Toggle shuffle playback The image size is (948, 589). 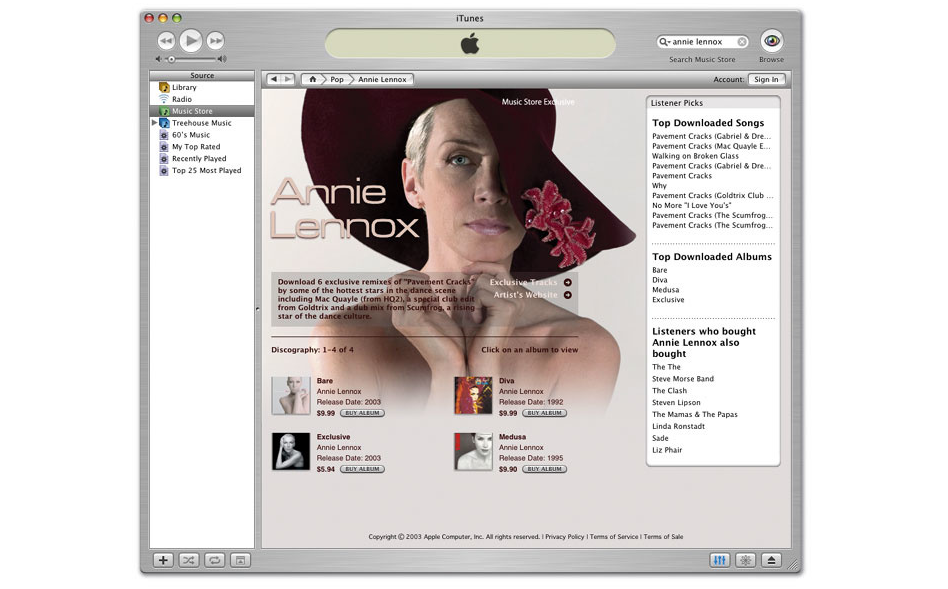[189, 561]
